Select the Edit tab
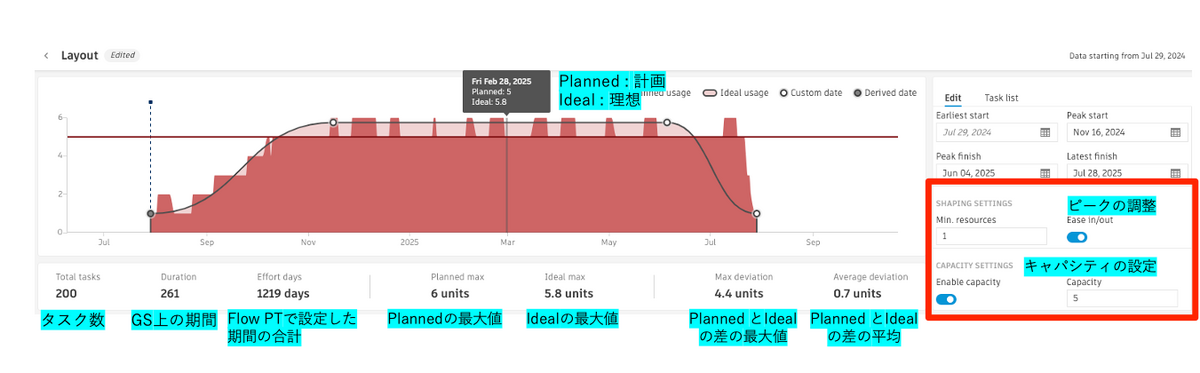1200x373 pixels. 953,98
